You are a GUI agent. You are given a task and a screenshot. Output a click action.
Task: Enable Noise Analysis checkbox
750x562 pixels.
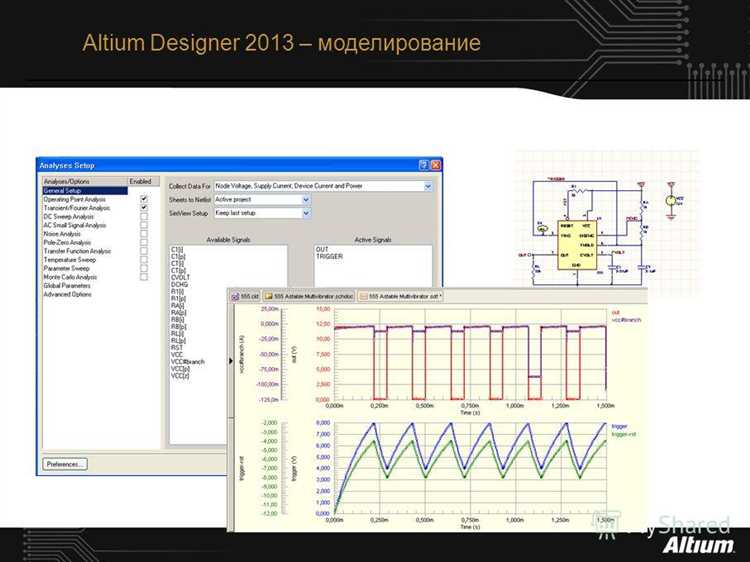(x=143, y=233)
